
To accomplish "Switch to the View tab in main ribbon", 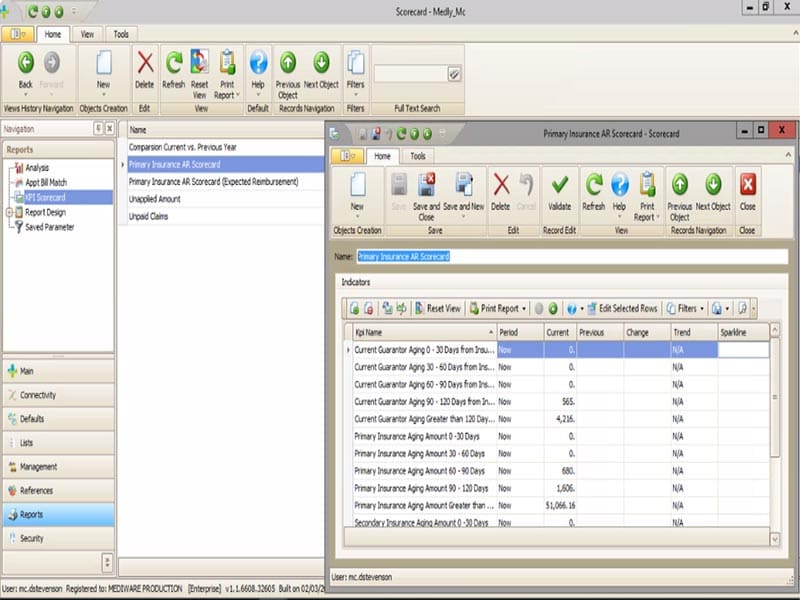I will (x=87, y=34).
